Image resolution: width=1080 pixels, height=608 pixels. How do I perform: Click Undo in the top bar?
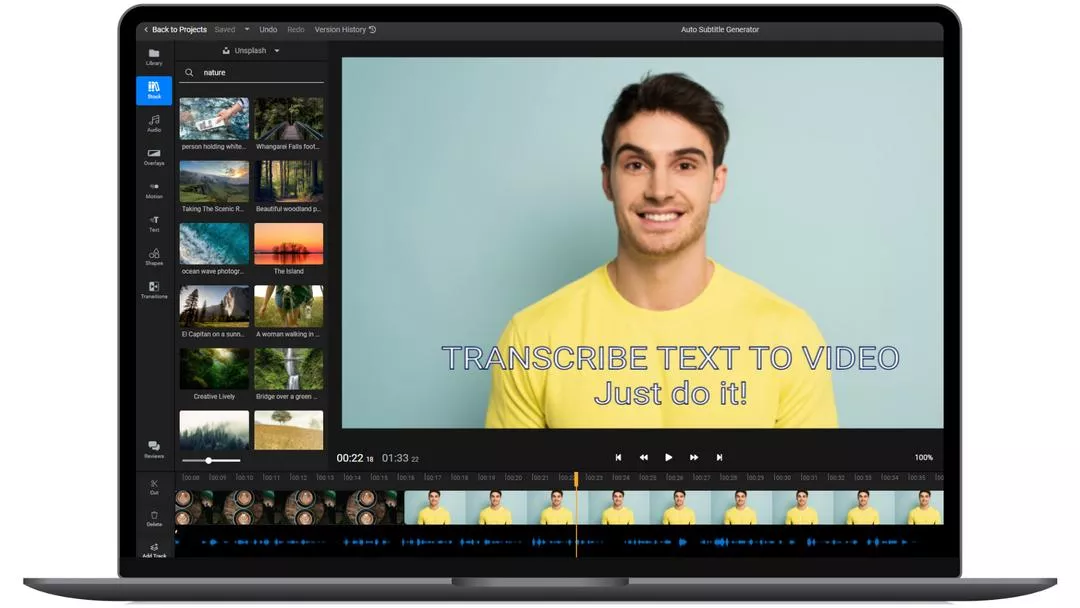pos(268,29)
